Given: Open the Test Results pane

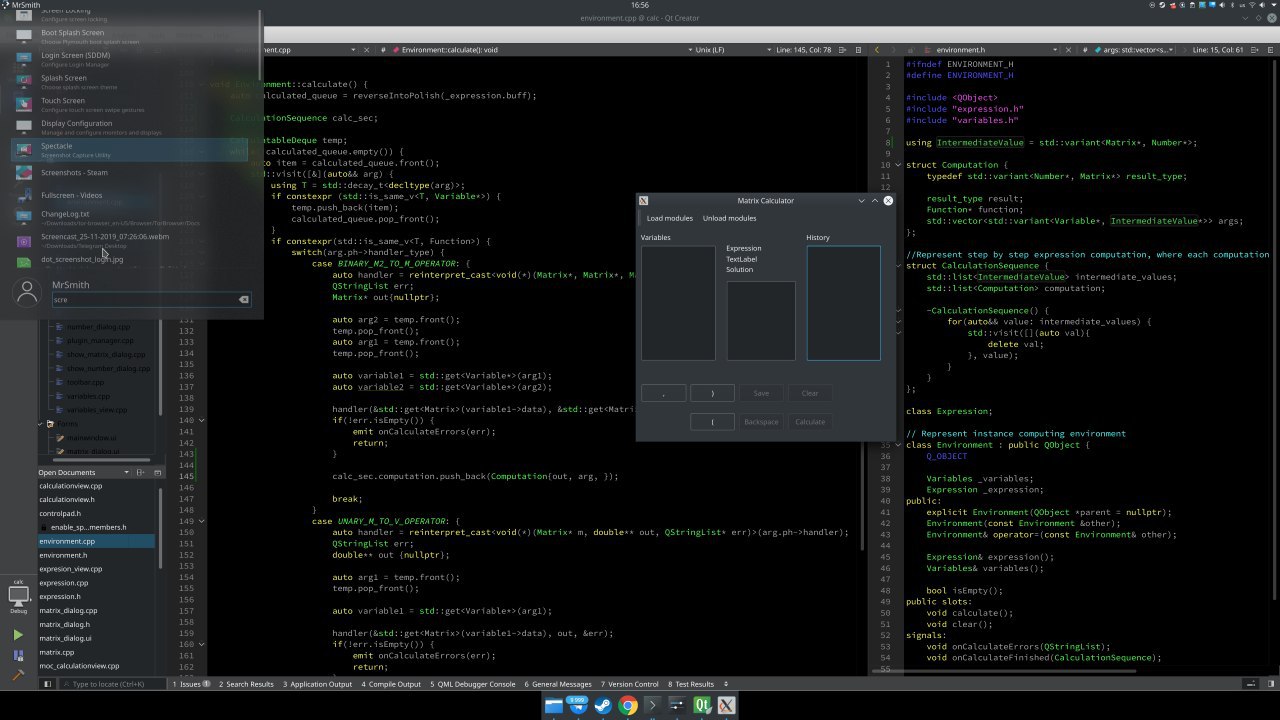Looking at the screenshot, I should point(691,684).
